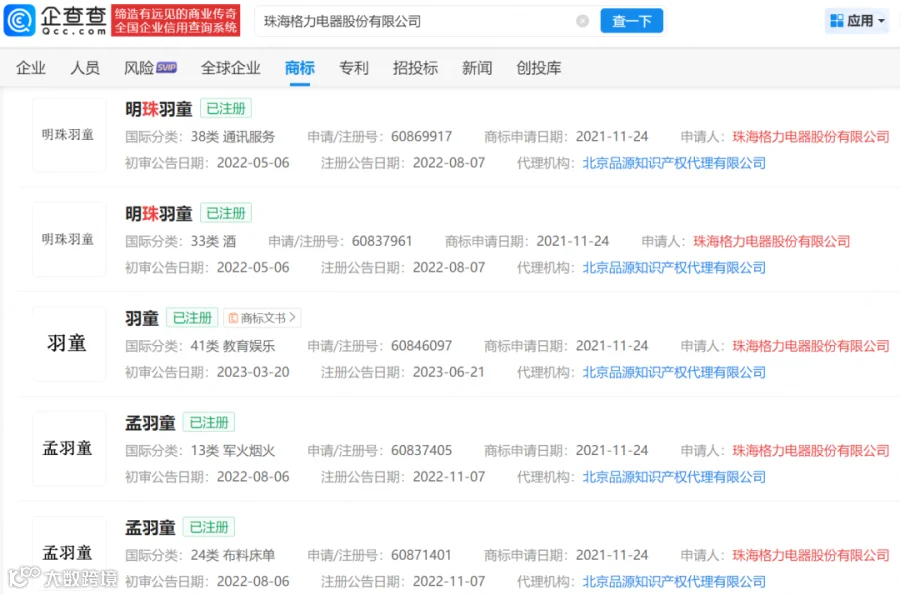
Task: Open 孟羽童 title in 13类 军火烟火 row
Action: 150,423
